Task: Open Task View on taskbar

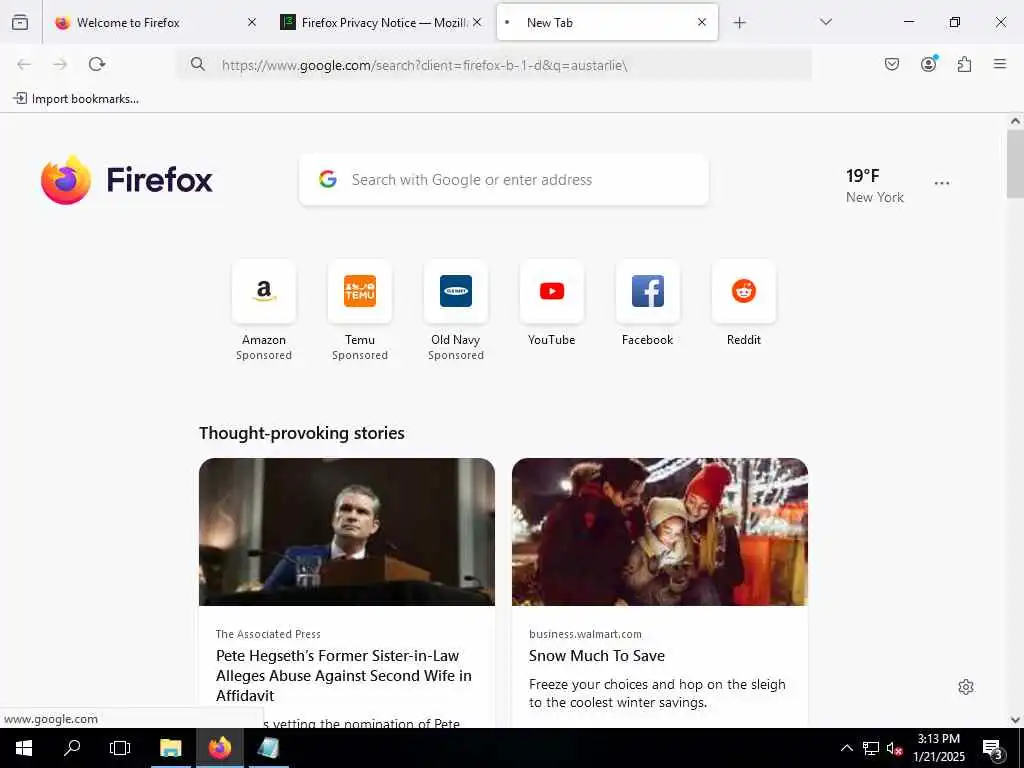Action: point(120,748)
